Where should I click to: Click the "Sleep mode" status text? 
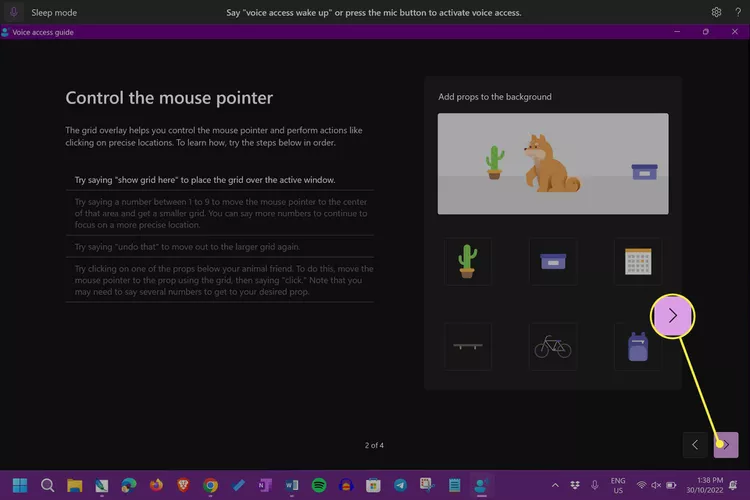54,12
